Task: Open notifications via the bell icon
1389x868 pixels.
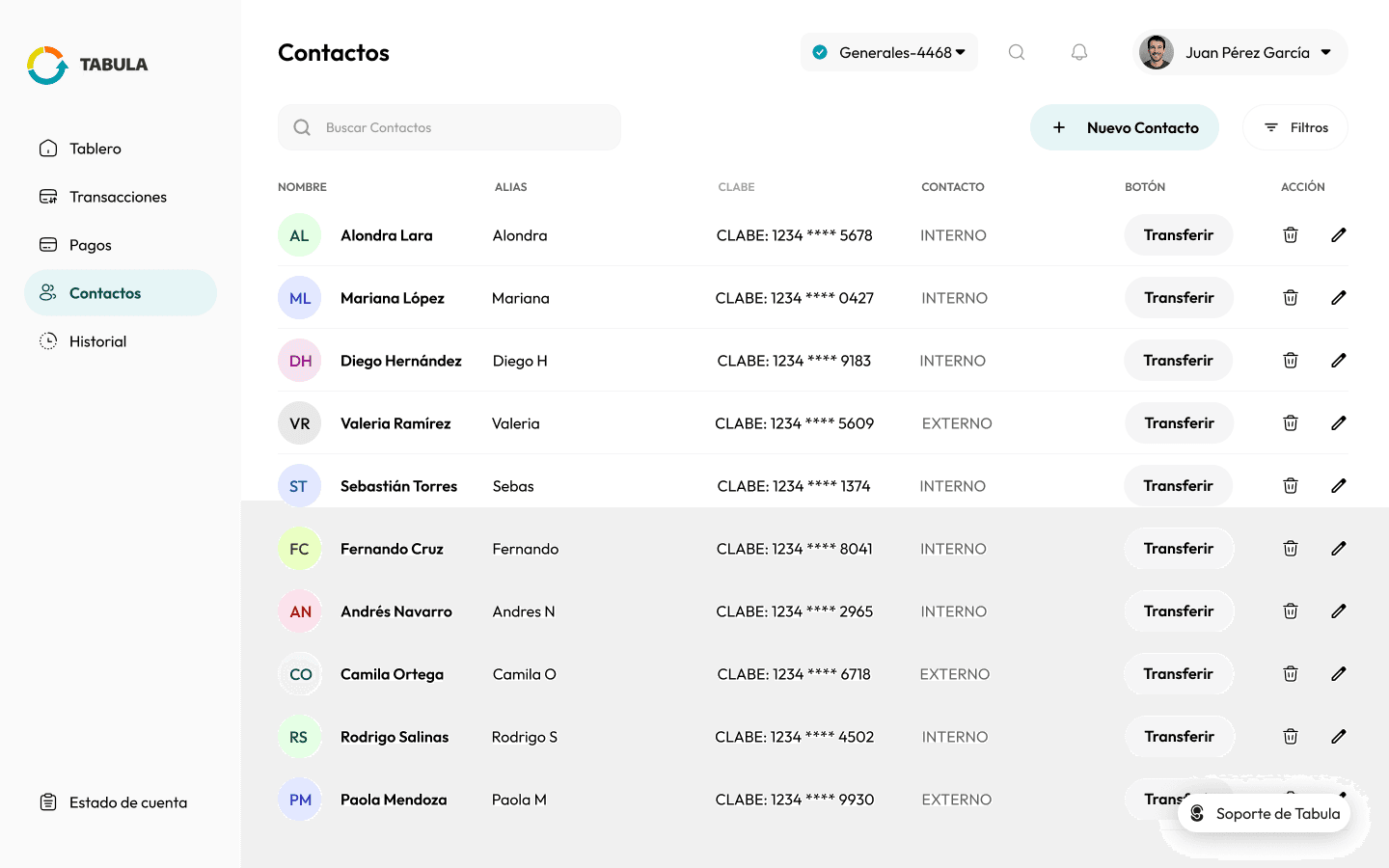Action: pos(1079,52)
